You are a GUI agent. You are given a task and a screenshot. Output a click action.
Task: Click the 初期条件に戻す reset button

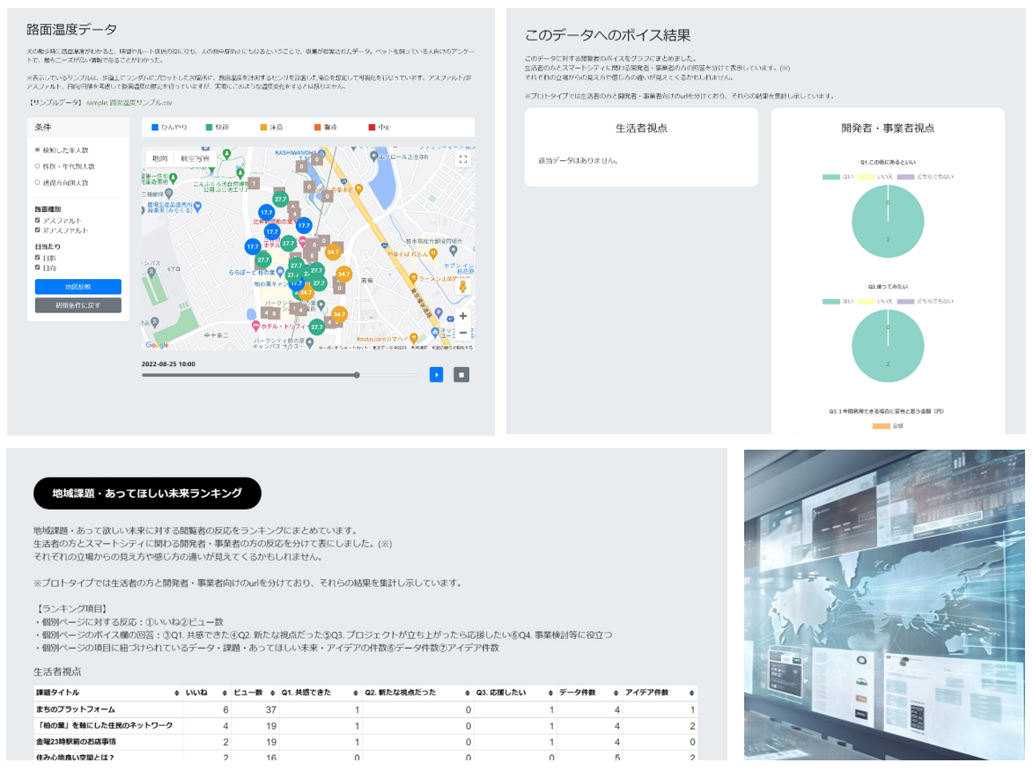pos(78,306)
